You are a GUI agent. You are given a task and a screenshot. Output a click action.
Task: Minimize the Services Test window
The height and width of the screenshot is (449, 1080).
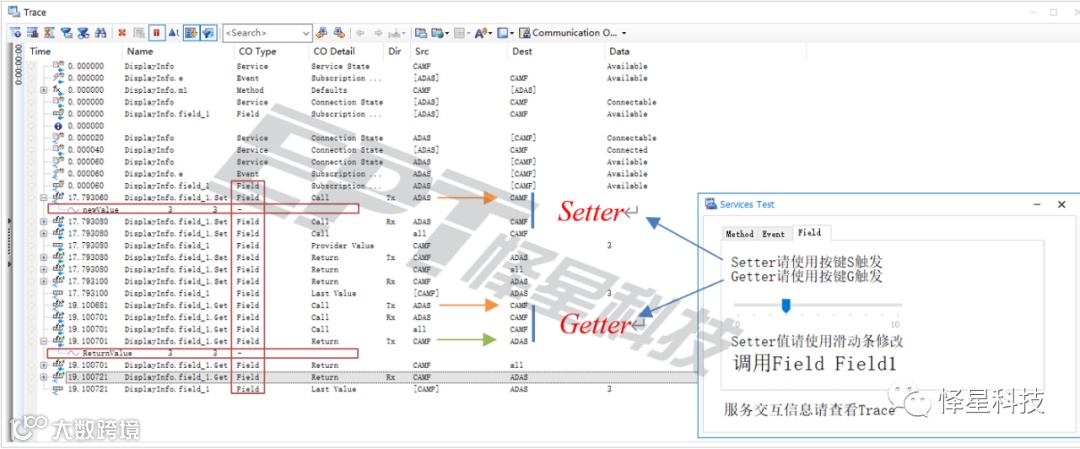tap(1036, 205)
